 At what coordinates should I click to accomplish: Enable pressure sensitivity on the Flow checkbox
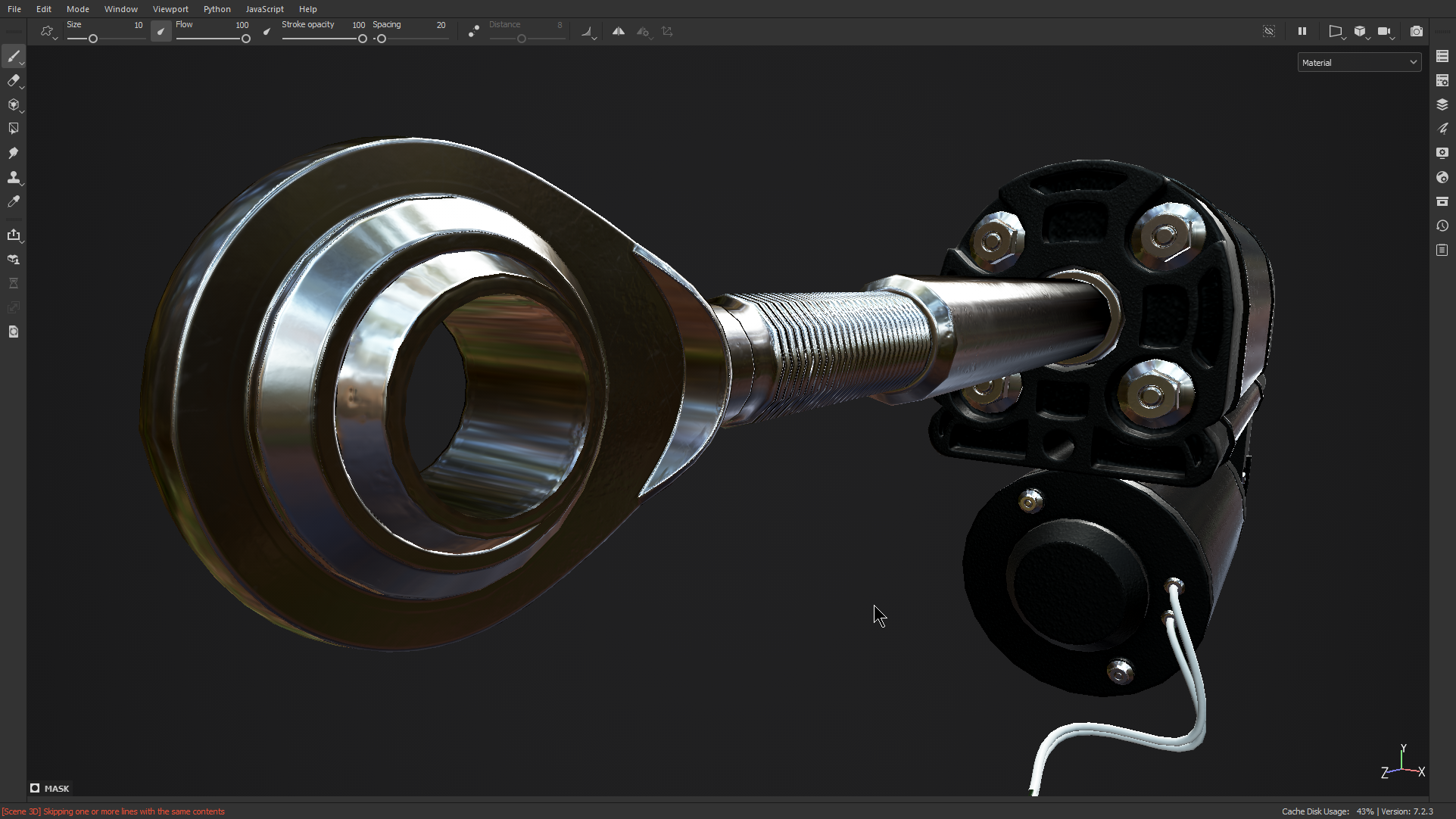click(161, 32)
